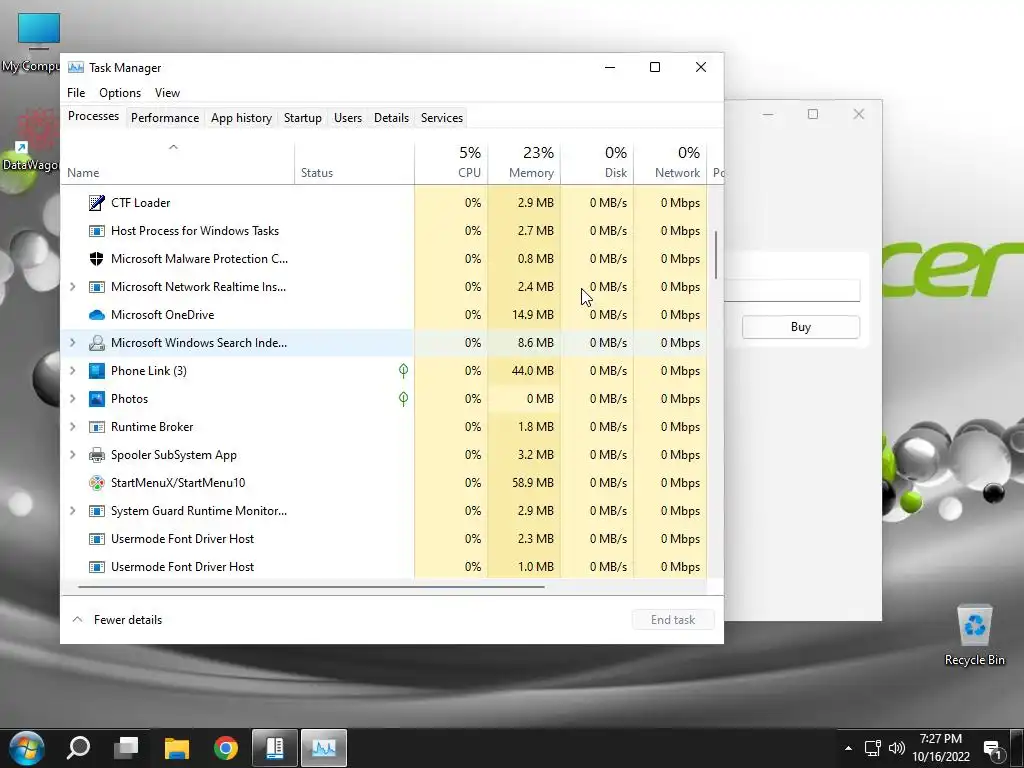Image resolution: width=1024 pixels, height=768 pixels.
Task: Expand the Spooler SubSystem App group
Action: click(x=72, y=455)
